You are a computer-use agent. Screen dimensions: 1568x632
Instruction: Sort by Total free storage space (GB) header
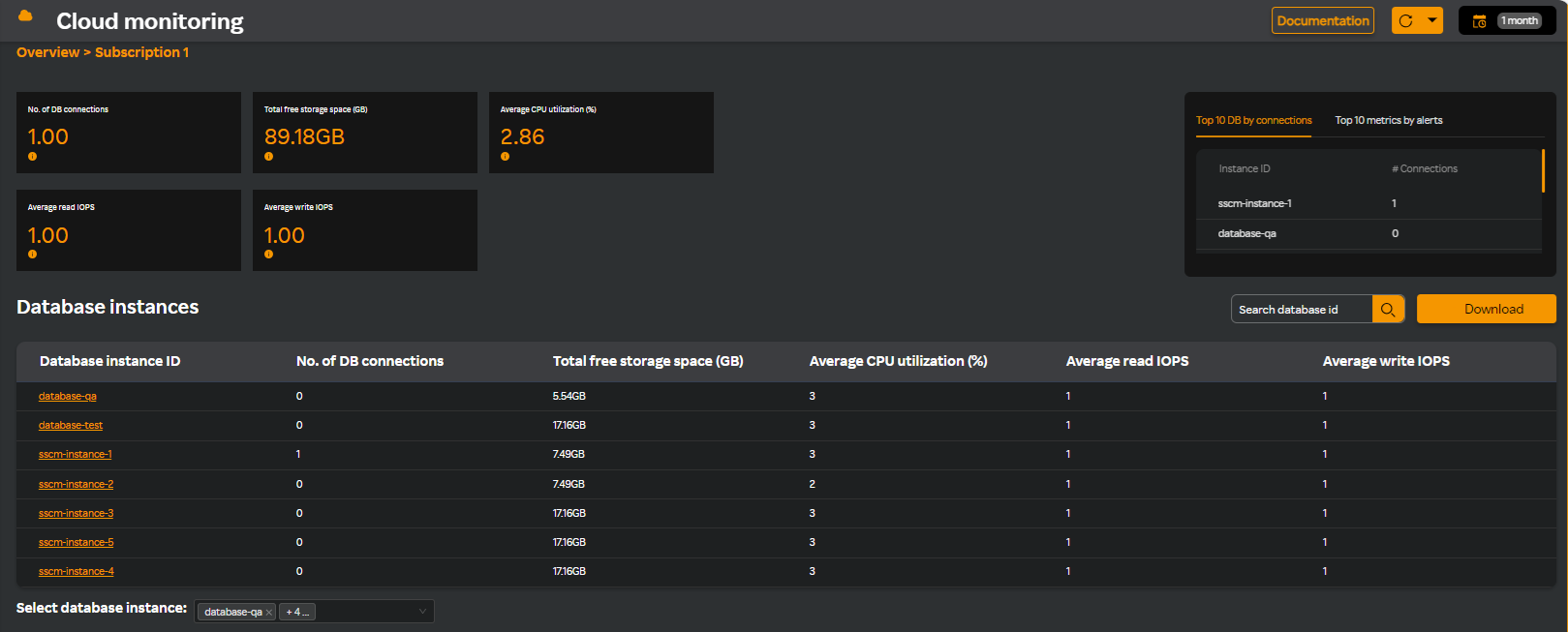click(x=648, y=361)
